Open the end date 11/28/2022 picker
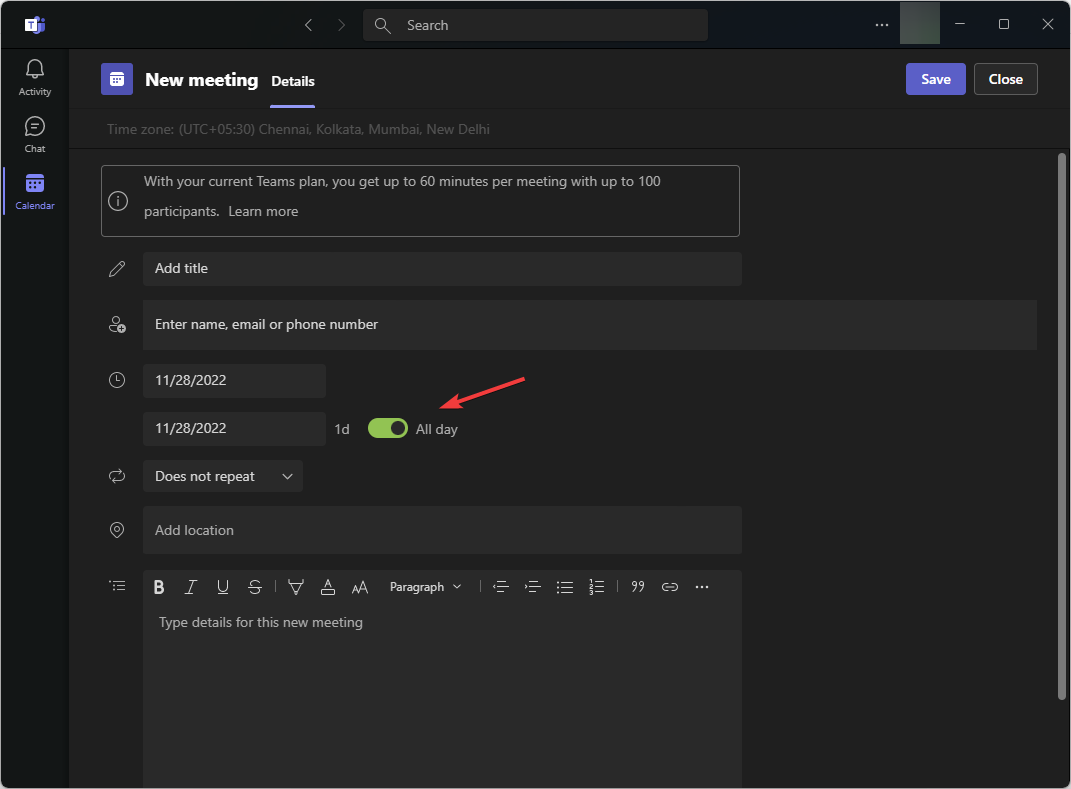Viewport: 1071px width, 789px height. pyautogui.click(x=234, y=428)
